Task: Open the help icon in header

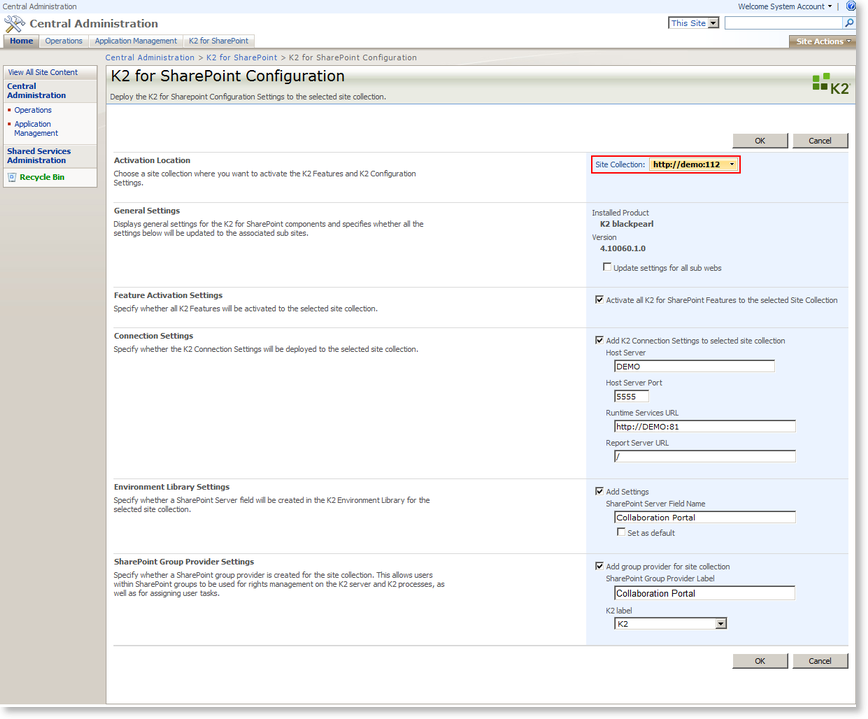Action: [x=851, y=6]
